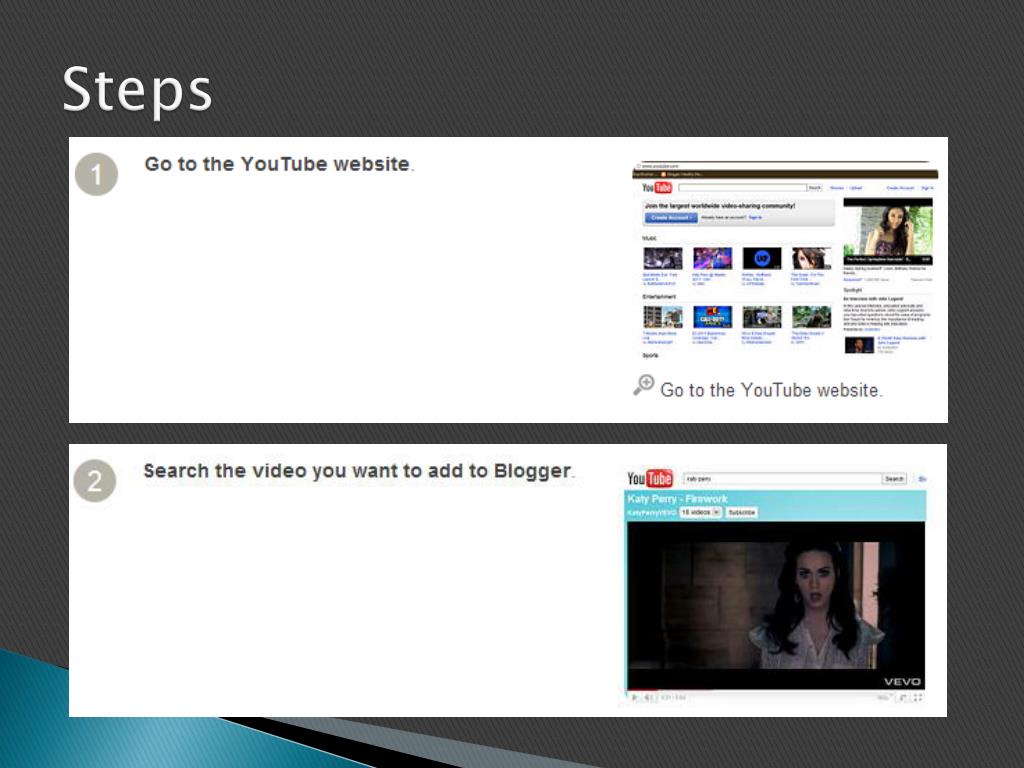The width and height of the screenshot is (1024, 768).
Task: Click the featured video of a woman on the homepage
Action: (x=888, y=232)
